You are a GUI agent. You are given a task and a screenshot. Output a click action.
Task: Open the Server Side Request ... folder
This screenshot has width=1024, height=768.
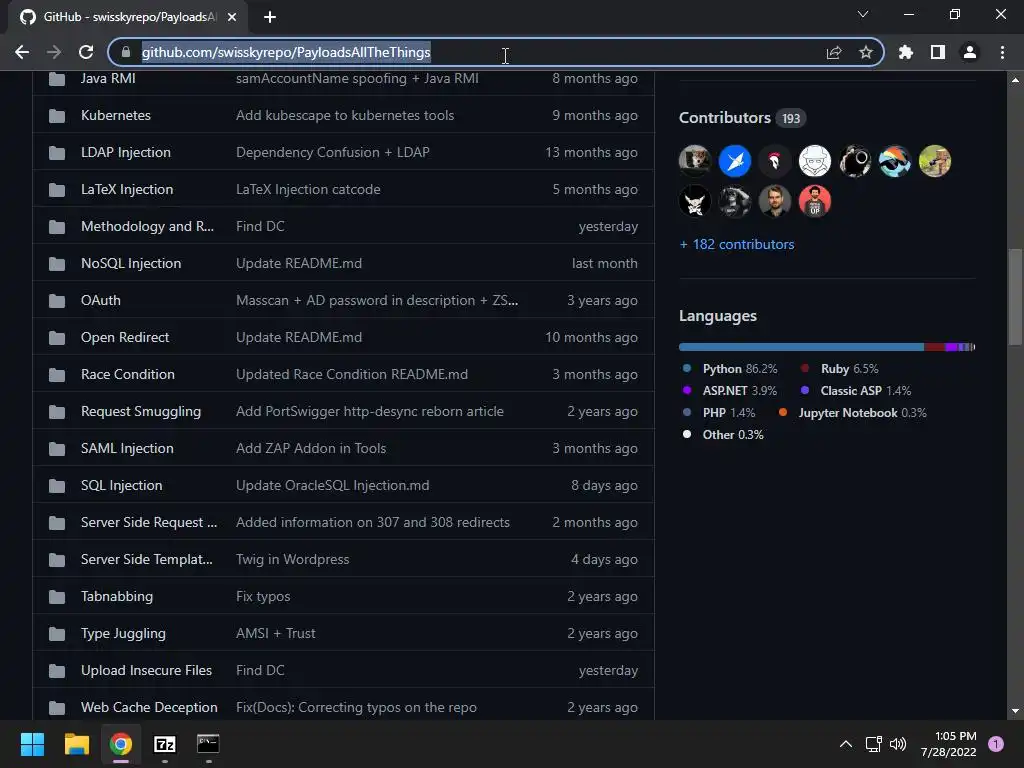pyautogui.click(x=148, y=522)
